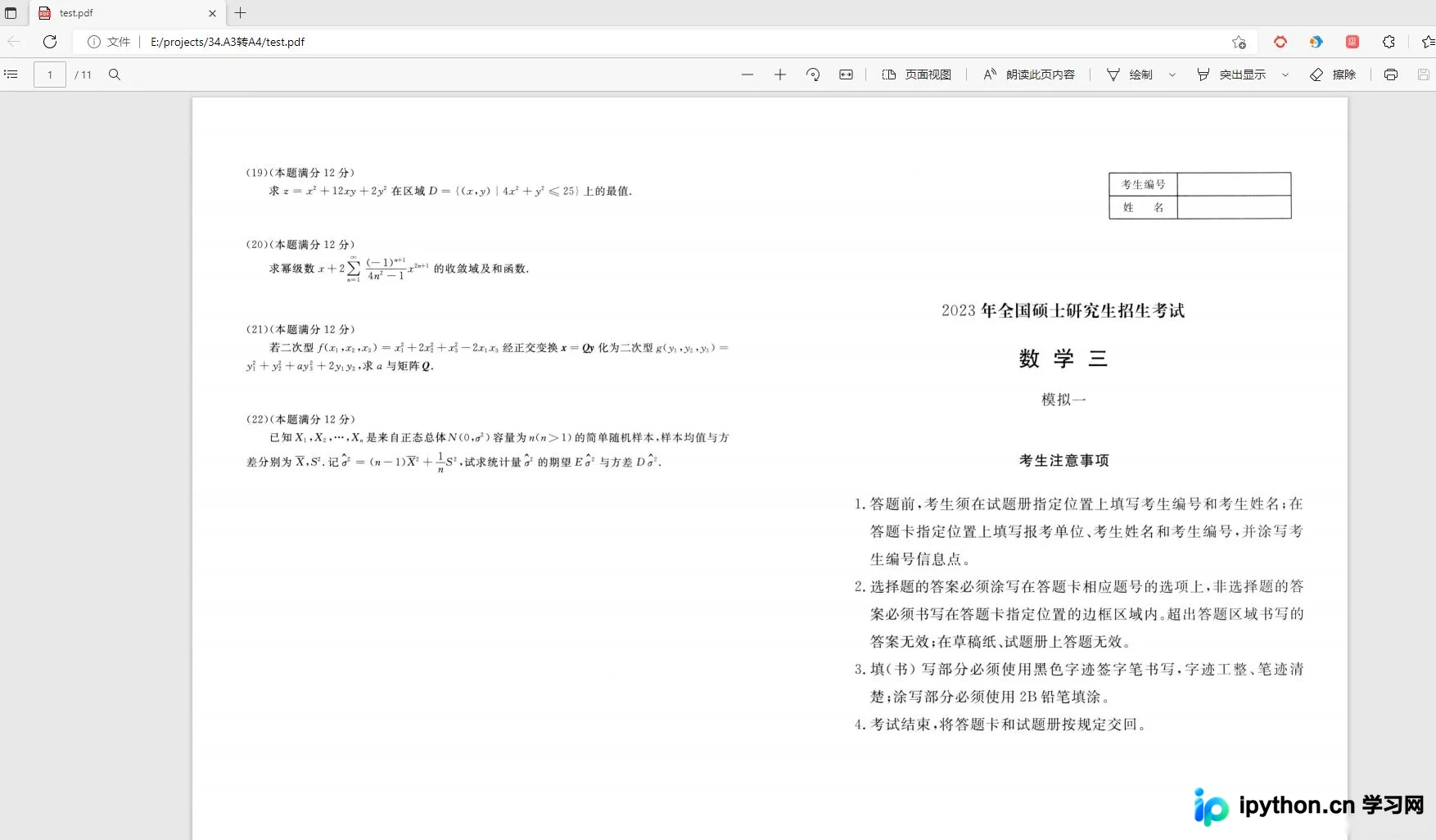Viewport: 1436px width, 840px height.
Task: Click the 考生编号 blank field in the table
Action: [x=1234, y=184]
